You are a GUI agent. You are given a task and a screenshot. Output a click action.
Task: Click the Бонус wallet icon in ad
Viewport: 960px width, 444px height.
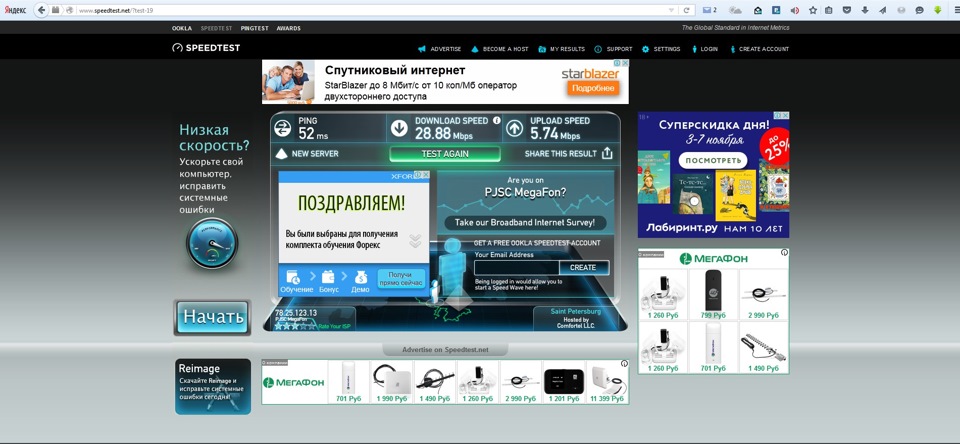(328, 277)
